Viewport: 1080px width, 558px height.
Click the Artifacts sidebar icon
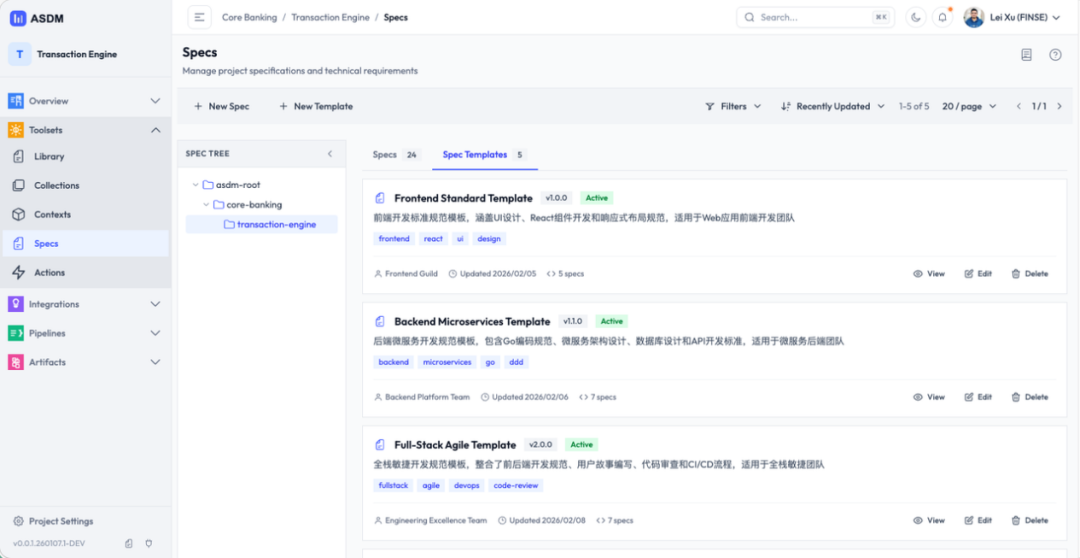(x=16, y=362)
